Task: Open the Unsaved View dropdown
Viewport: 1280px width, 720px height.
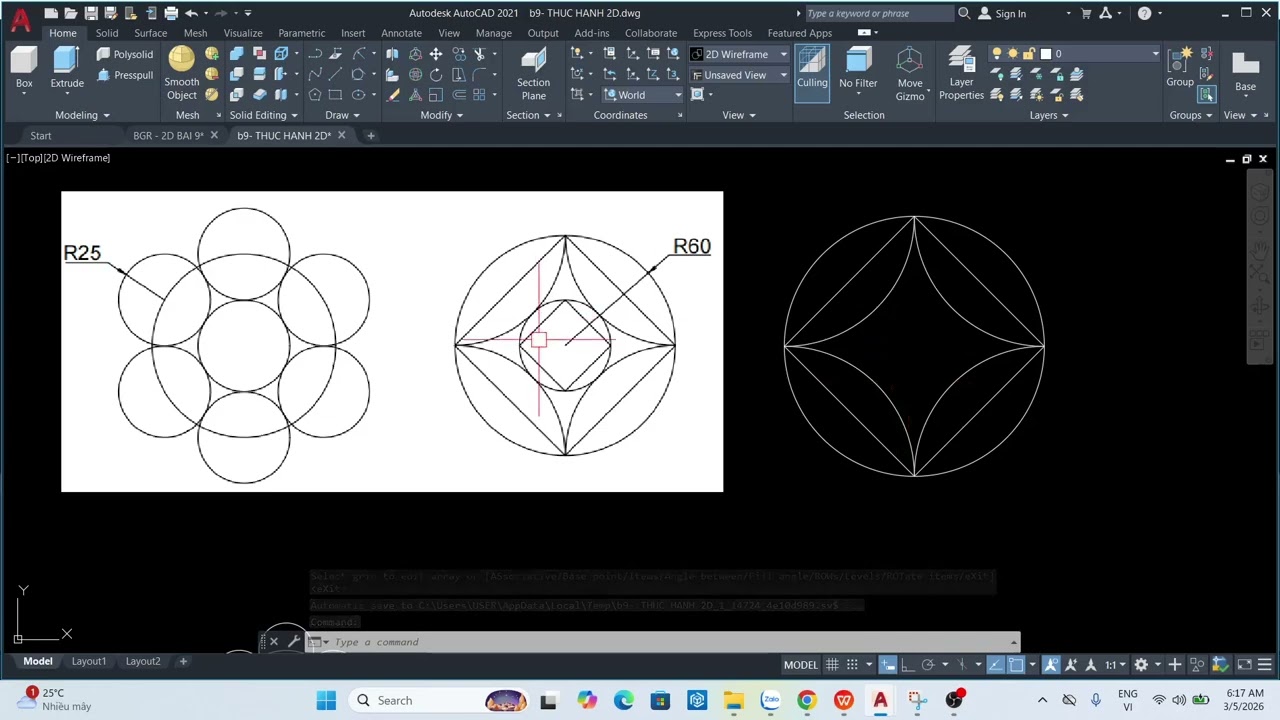Action: [x=739, y=75]
